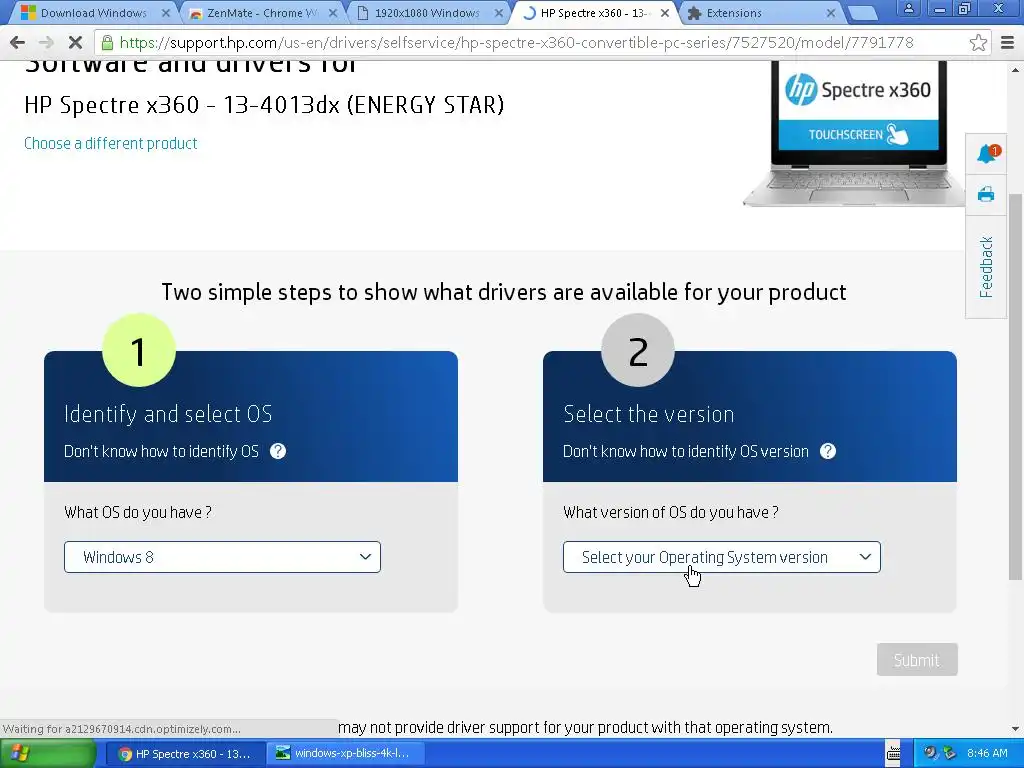Open the Windows 8 OS dropdown
Viewport: 1024px width, 768px height.
click(x=222, y=557)
